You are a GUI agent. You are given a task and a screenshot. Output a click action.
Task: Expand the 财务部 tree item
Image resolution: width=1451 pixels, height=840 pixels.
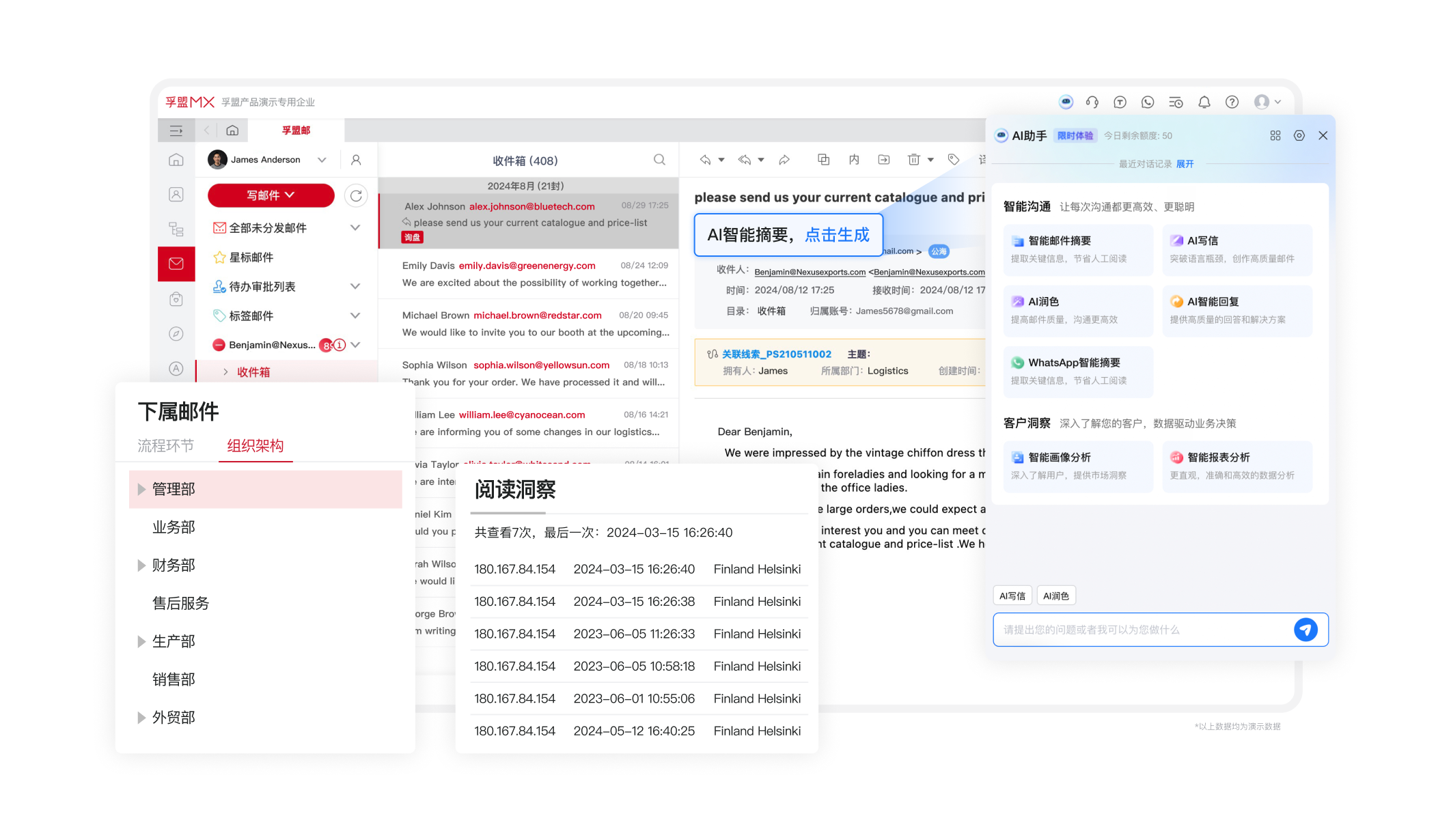(x=141, y=565)
